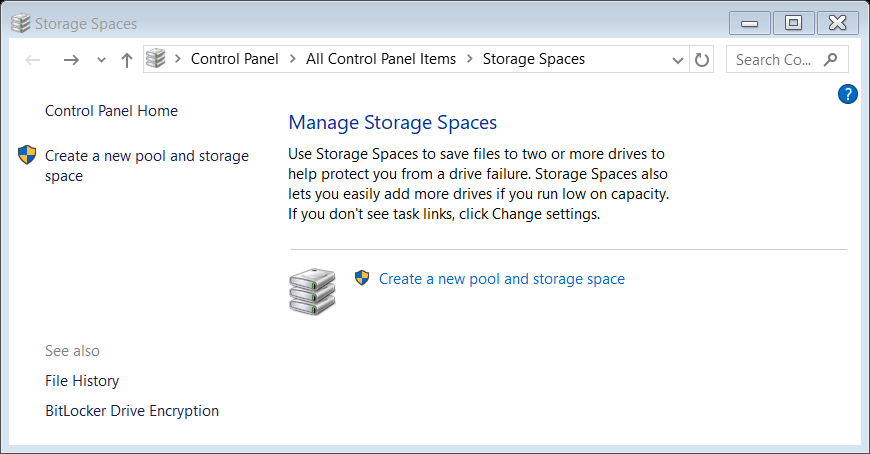The width and height of the screenshot is (870, 454).
Task: Click main Create a new pool and storage space link
Action: coord(502,279)
